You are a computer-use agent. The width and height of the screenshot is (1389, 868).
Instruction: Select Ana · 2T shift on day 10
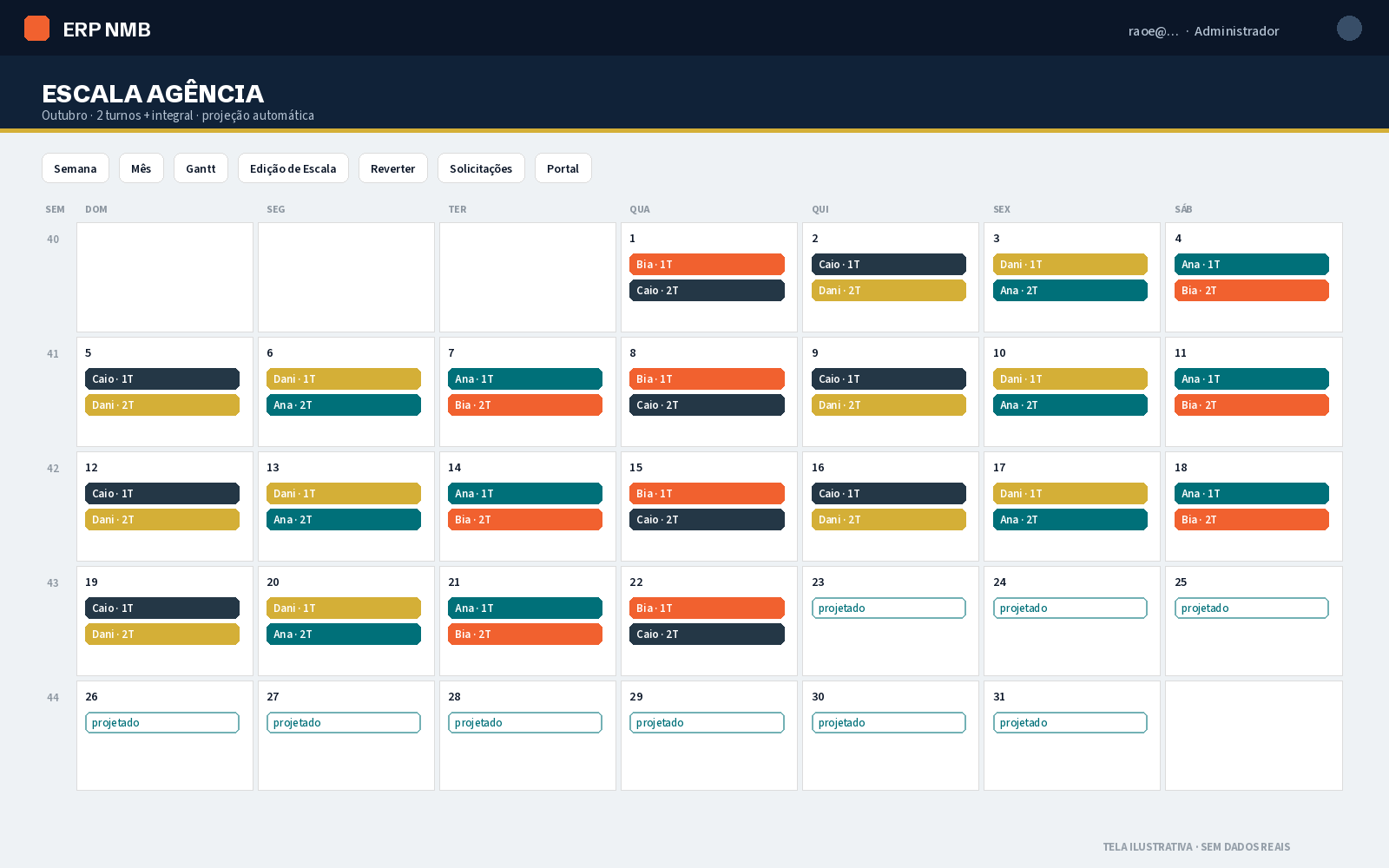pos(1070,405)
